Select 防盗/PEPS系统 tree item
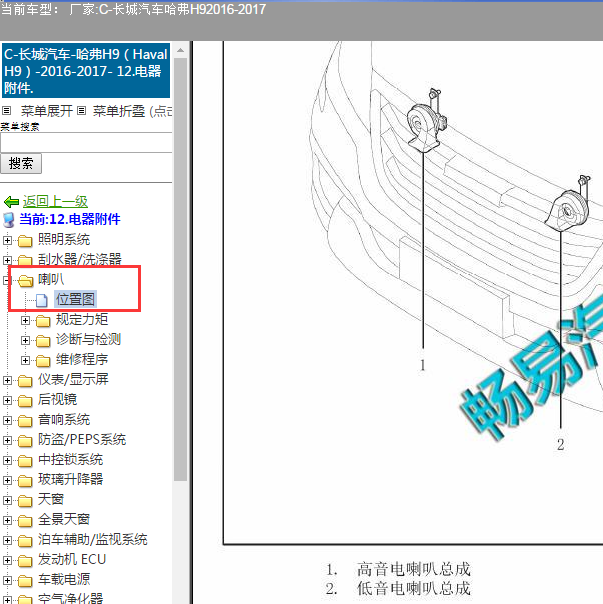Screen dimensions: 603x604 coord(82,440)
